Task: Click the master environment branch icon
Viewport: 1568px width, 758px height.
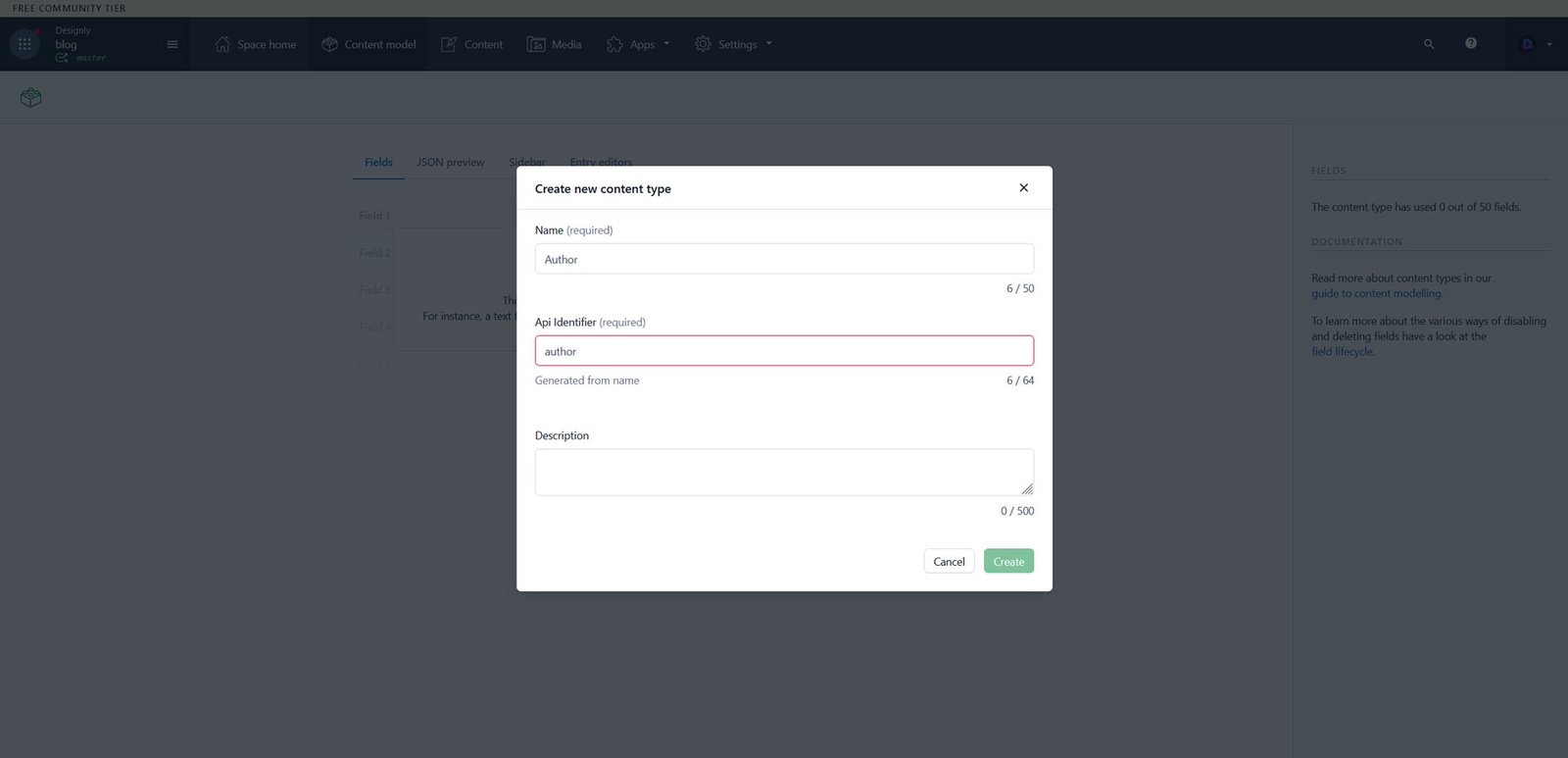Action: [62, 58]
